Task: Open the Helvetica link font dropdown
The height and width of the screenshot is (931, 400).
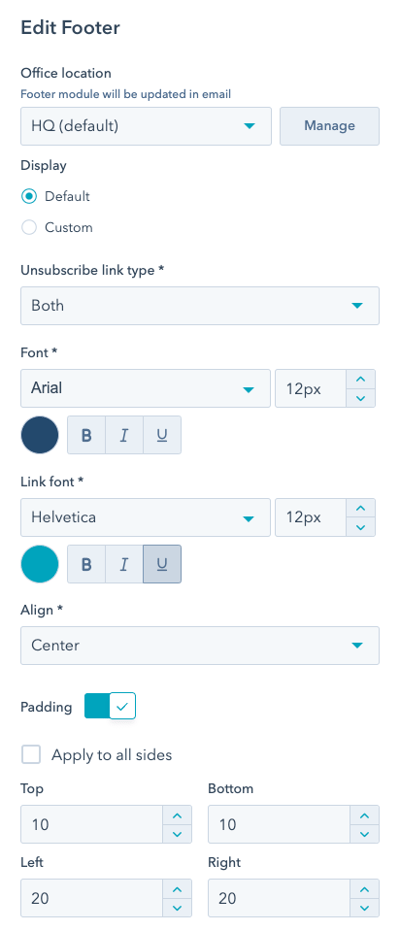Action: click(145, 517)
